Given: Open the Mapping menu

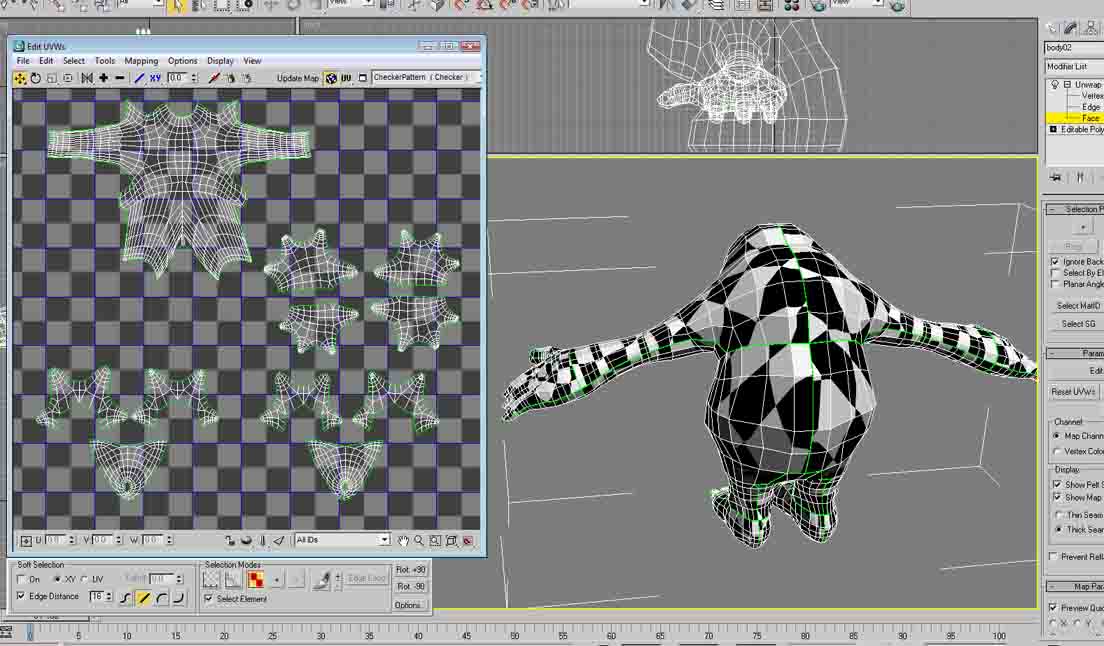Looking at the screenshot, I should click(x=141, y=60).
